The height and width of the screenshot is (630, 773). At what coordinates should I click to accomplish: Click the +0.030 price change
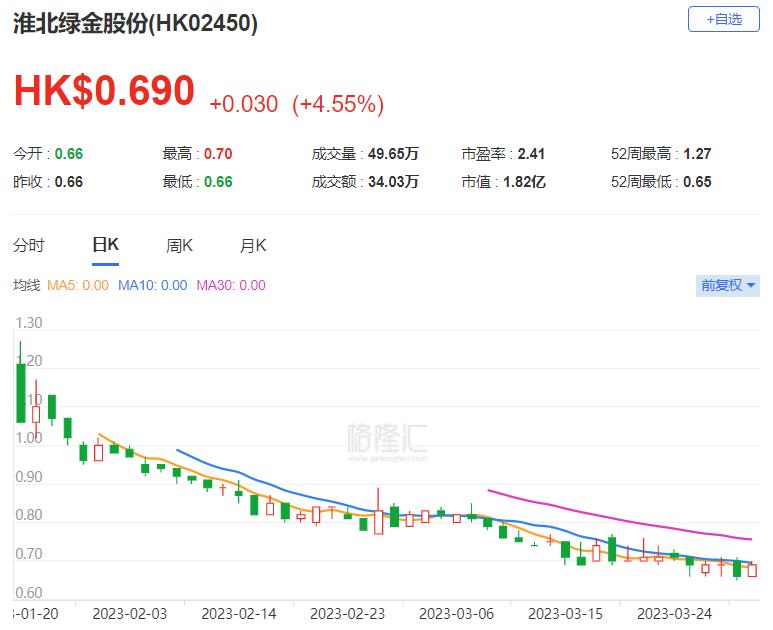(x=244, y=105)
